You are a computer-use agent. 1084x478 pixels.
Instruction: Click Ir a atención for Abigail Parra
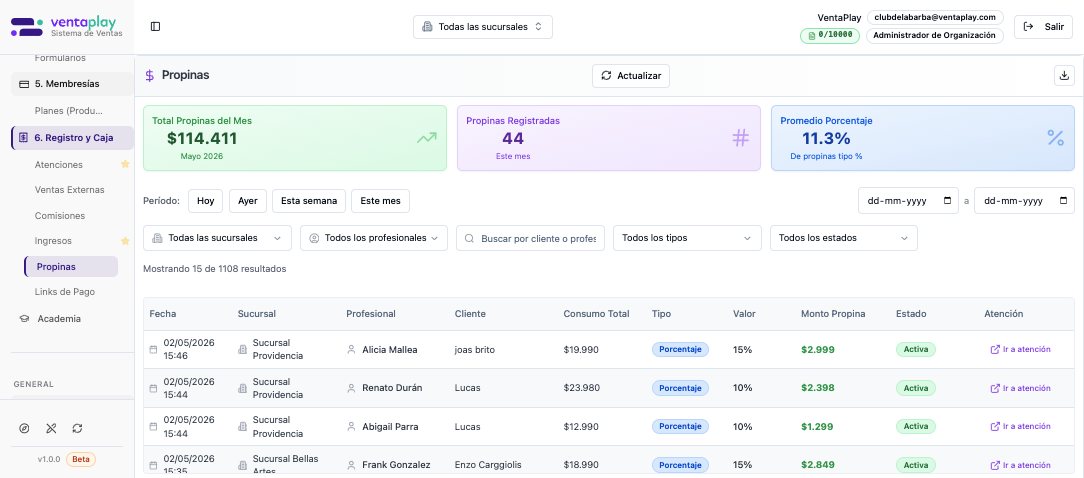1020,427
